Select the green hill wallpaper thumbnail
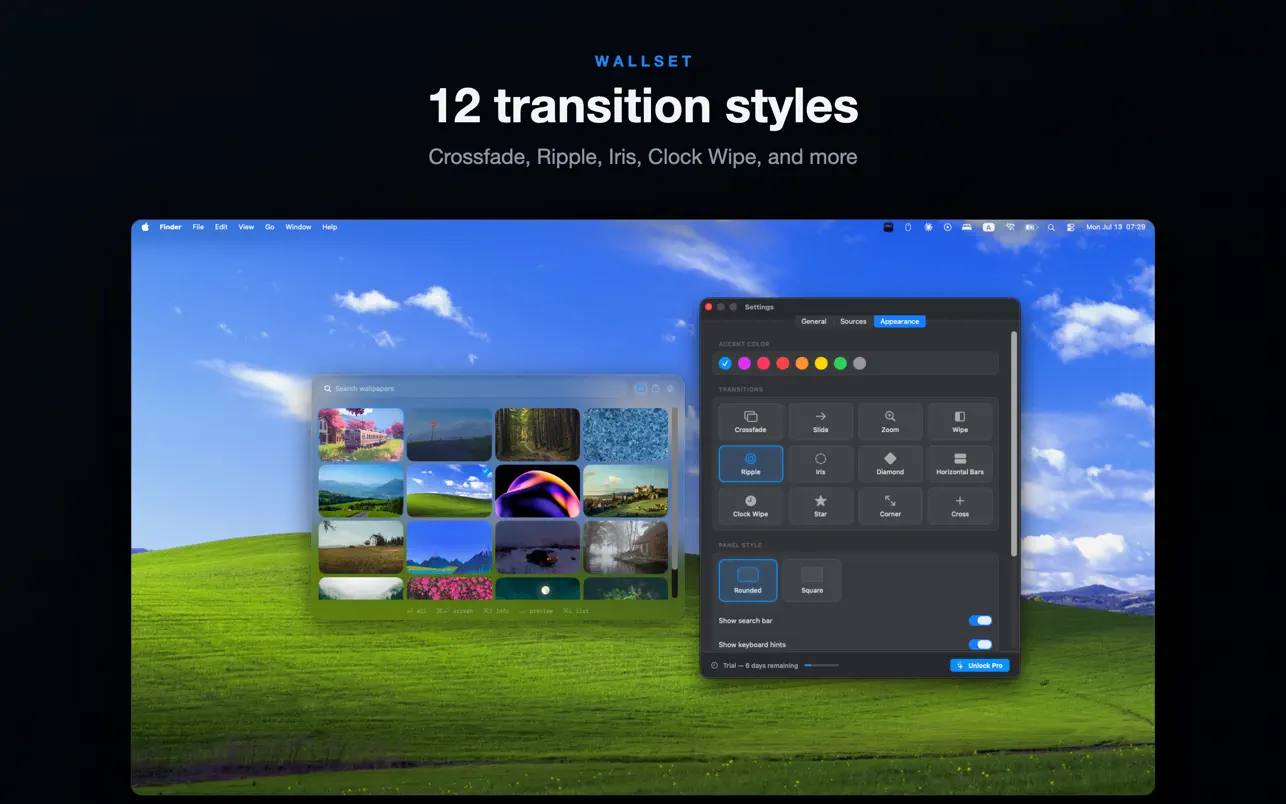The width and height of the screenshot is (1286, 804). tap(449, 491)
